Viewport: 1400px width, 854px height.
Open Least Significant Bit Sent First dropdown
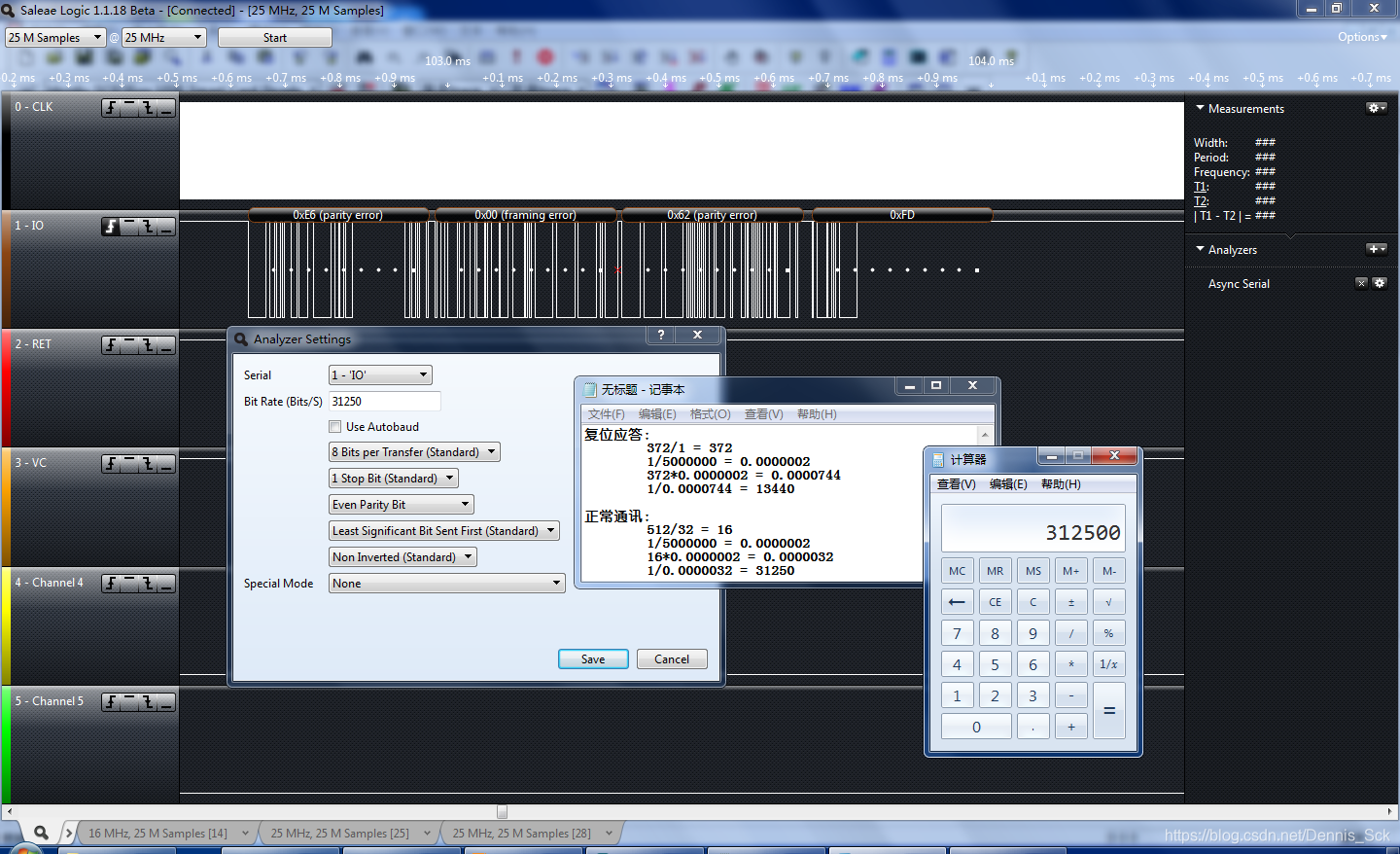443,531
